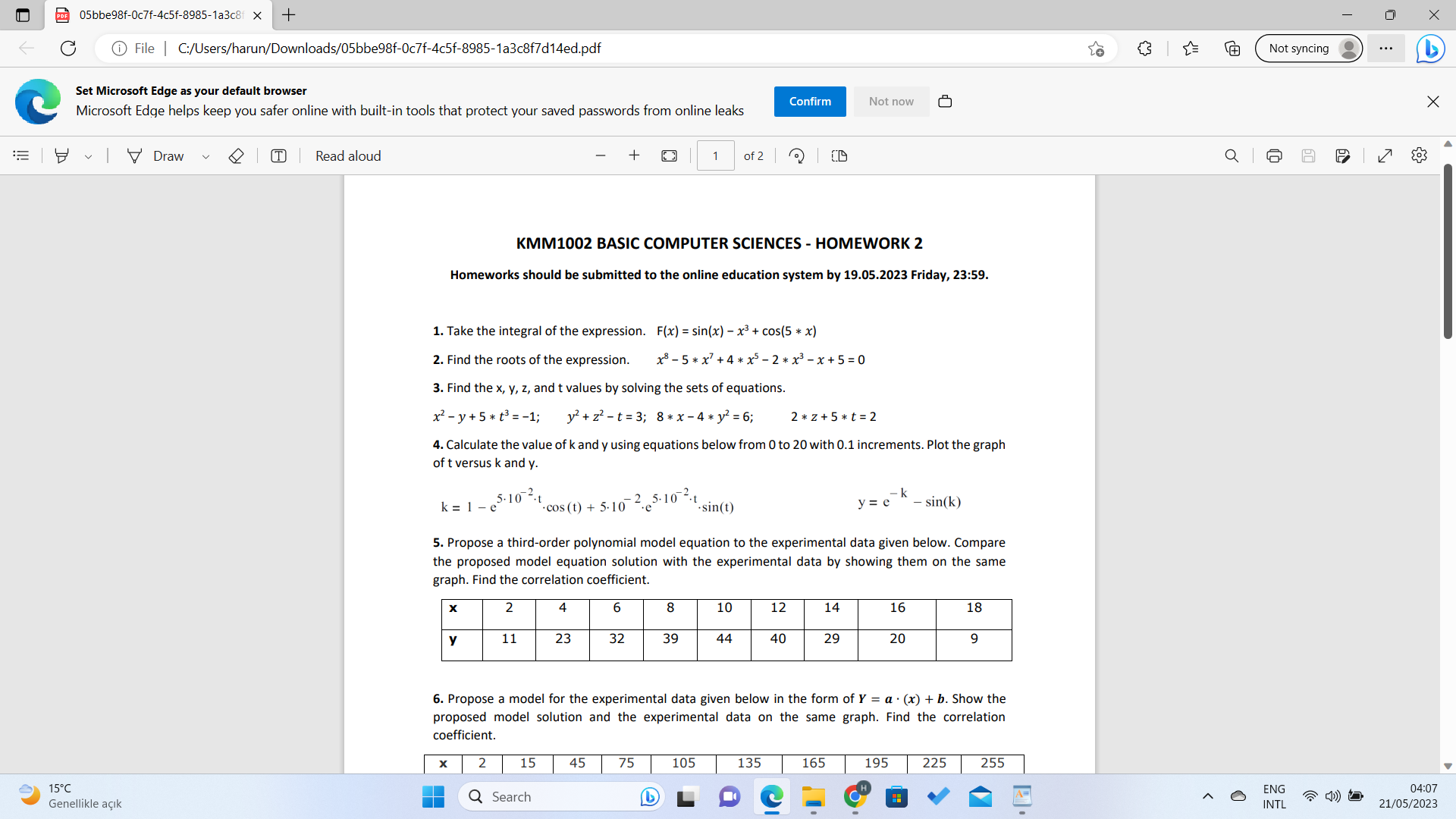Rotate the PDF page
Screen dimensions: 1456x819
(x=797, y=155)
